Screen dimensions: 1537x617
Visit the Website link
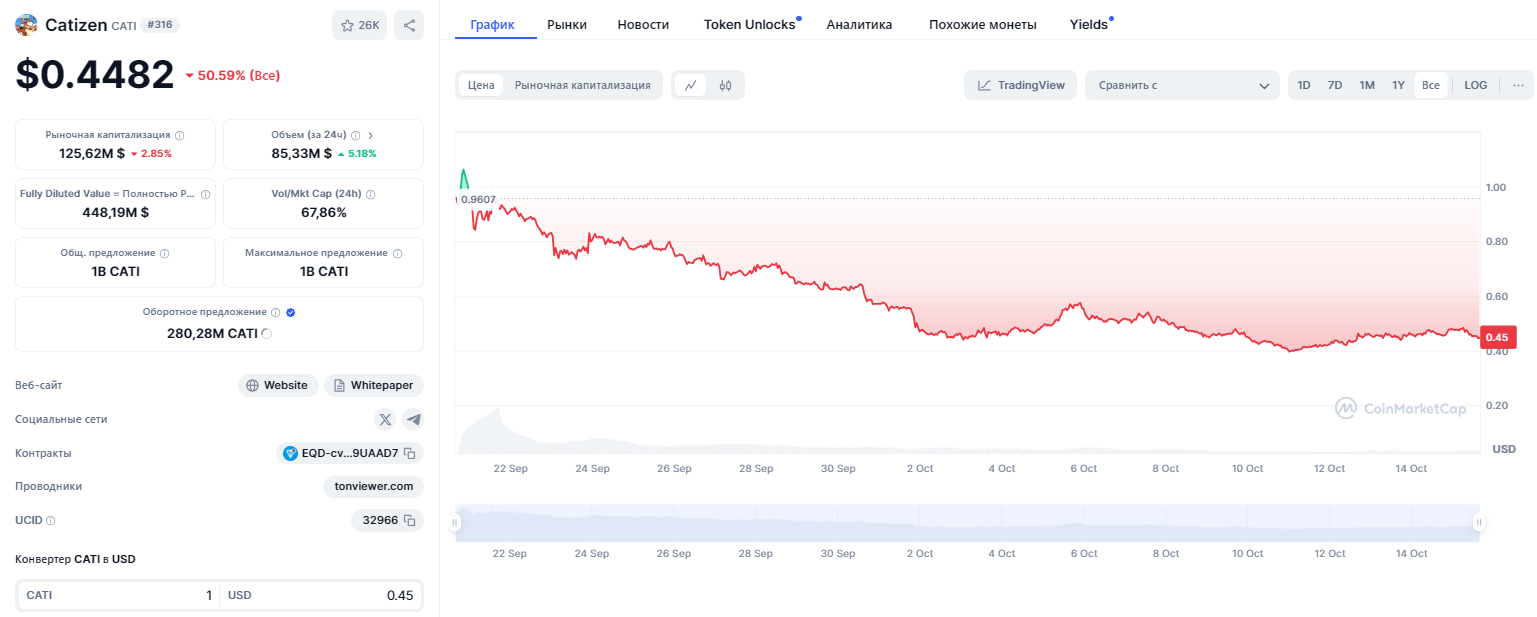click(278, 386)
